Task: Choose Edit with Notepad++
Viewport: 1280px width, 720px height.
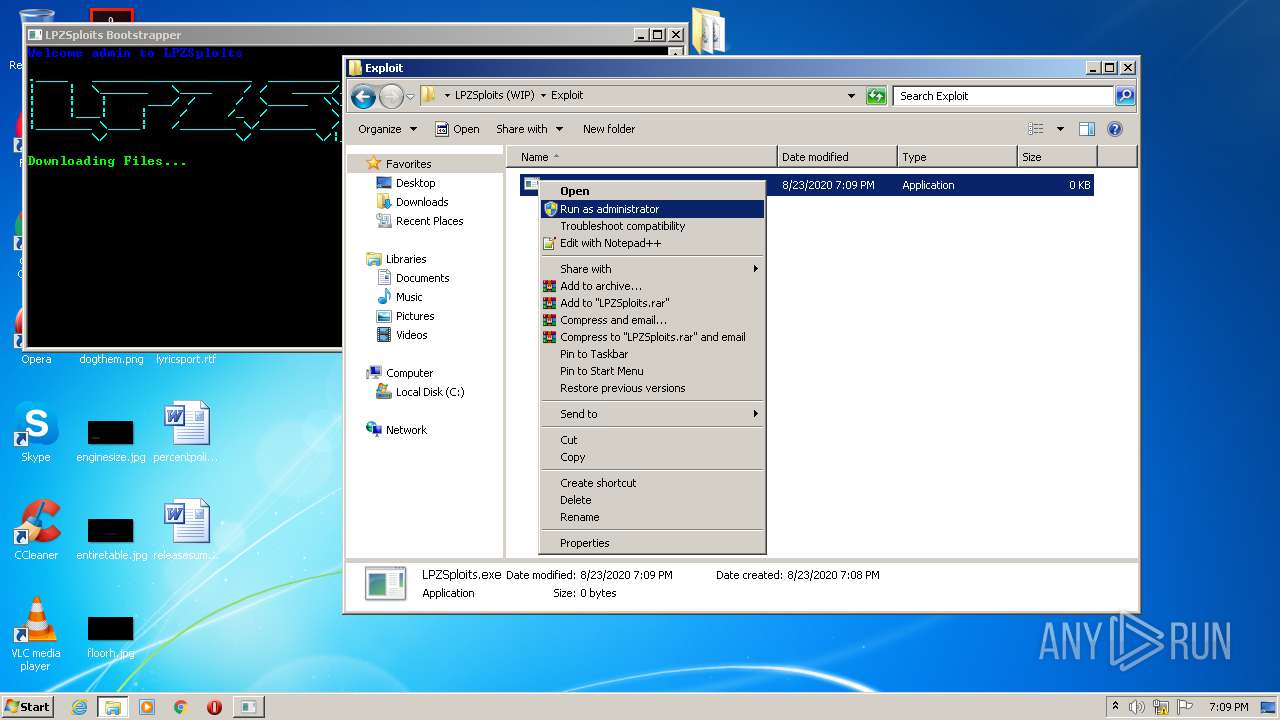Action: click(x=652, y=243)
